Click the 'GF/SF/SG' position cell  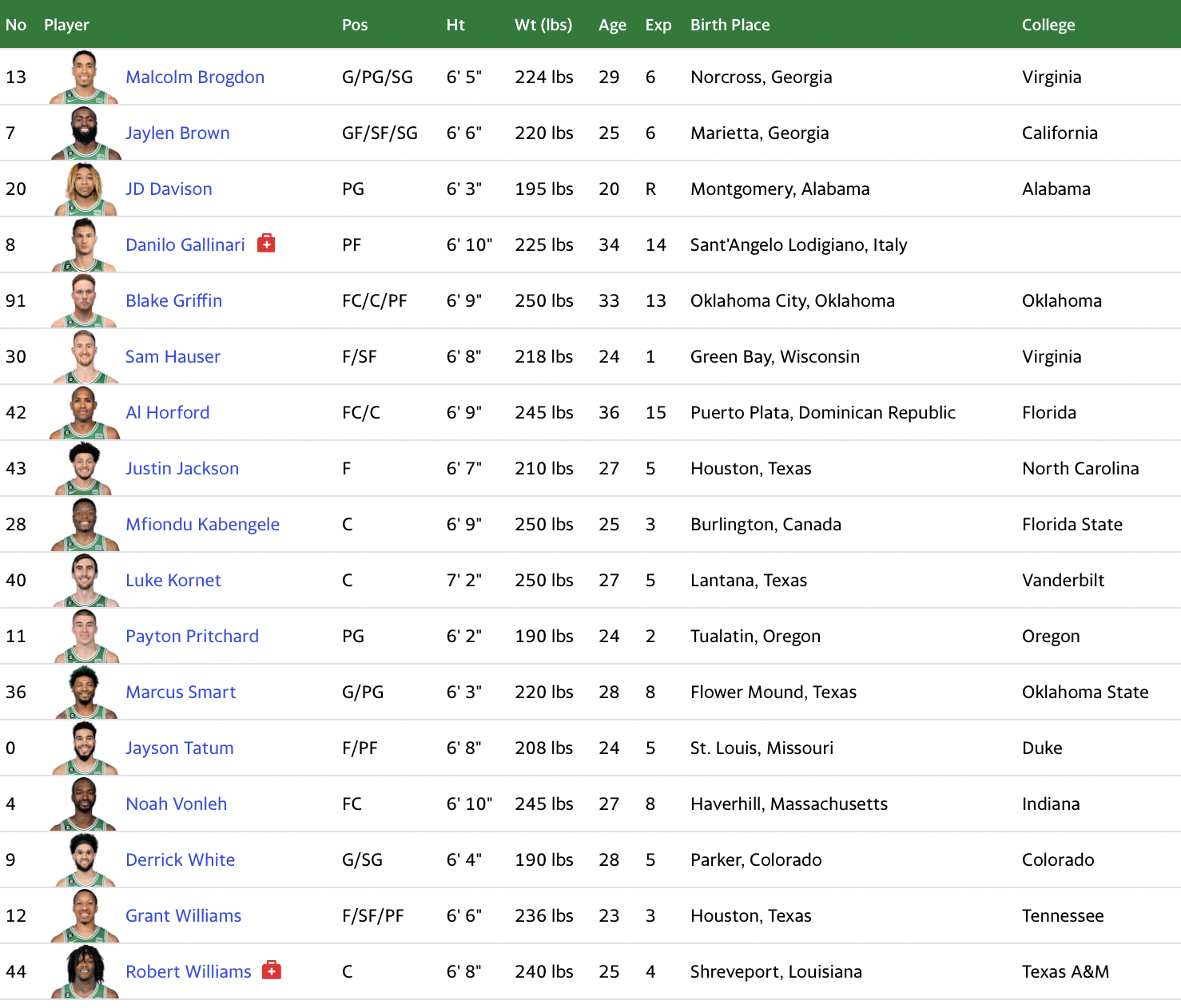pyautogui.click(x=380, y=133)
